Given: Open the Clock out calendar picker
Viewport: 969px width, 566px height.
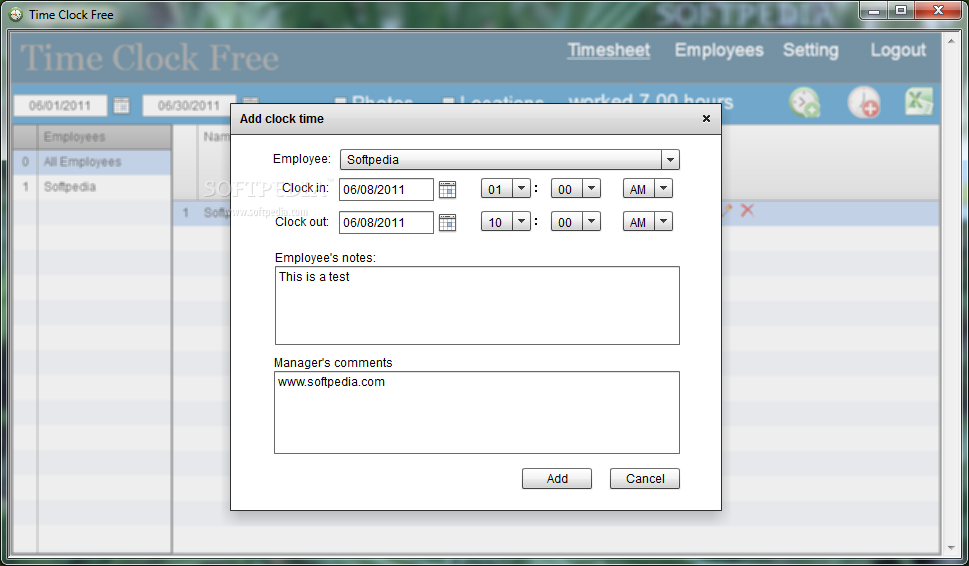Looking at the screenshot, I should click(447, 222).
